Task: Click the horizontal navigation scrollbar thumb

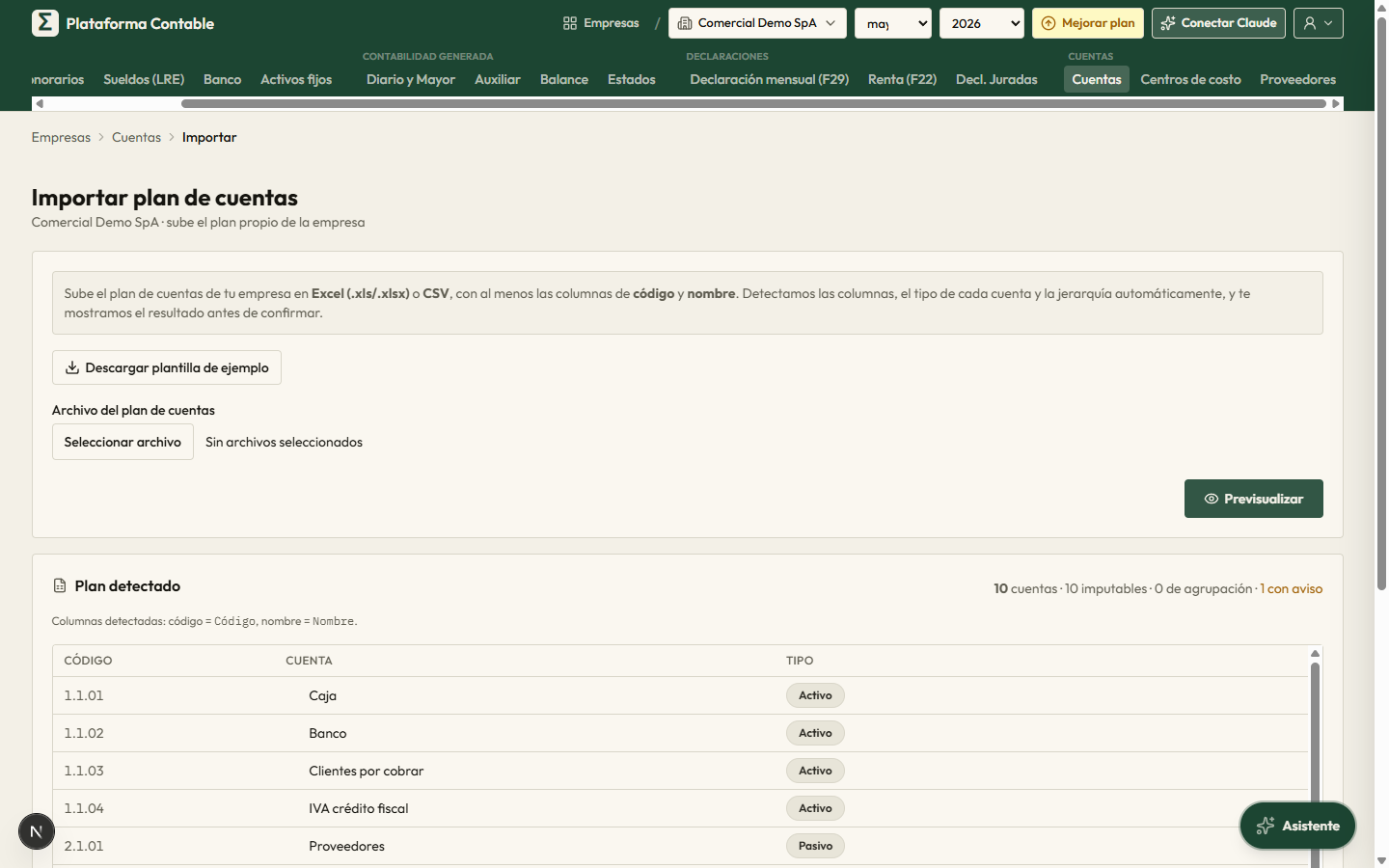Action: point(753,103)
